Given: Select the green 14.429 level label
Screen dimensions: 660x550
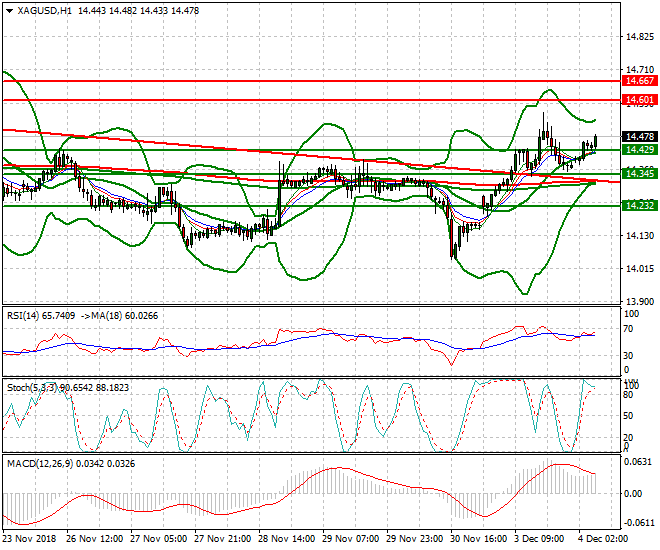Looking at the screenshot, I should point(639,149).
